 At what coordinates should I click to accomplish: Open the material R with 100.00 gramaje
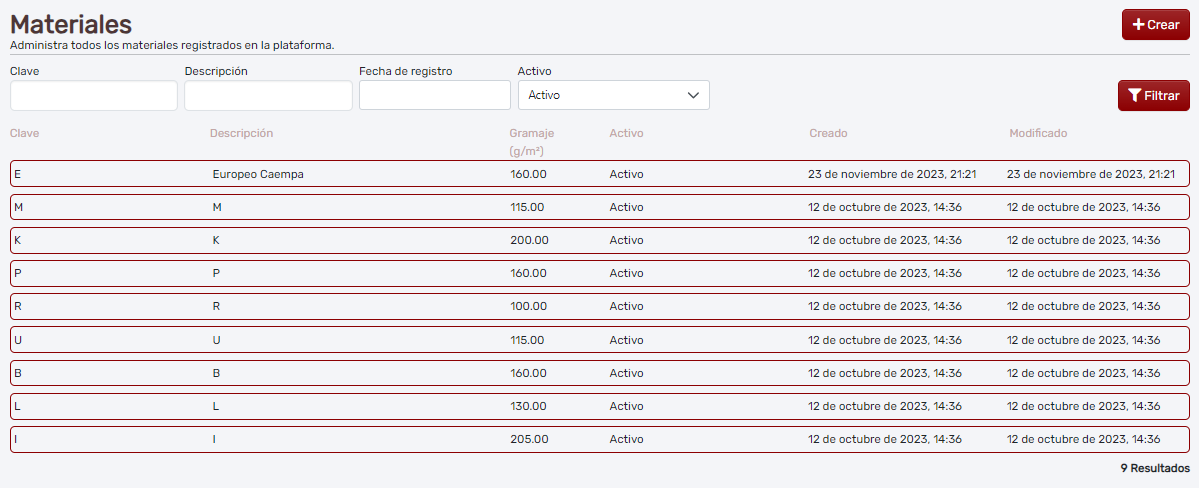click(x=600, y=306)
